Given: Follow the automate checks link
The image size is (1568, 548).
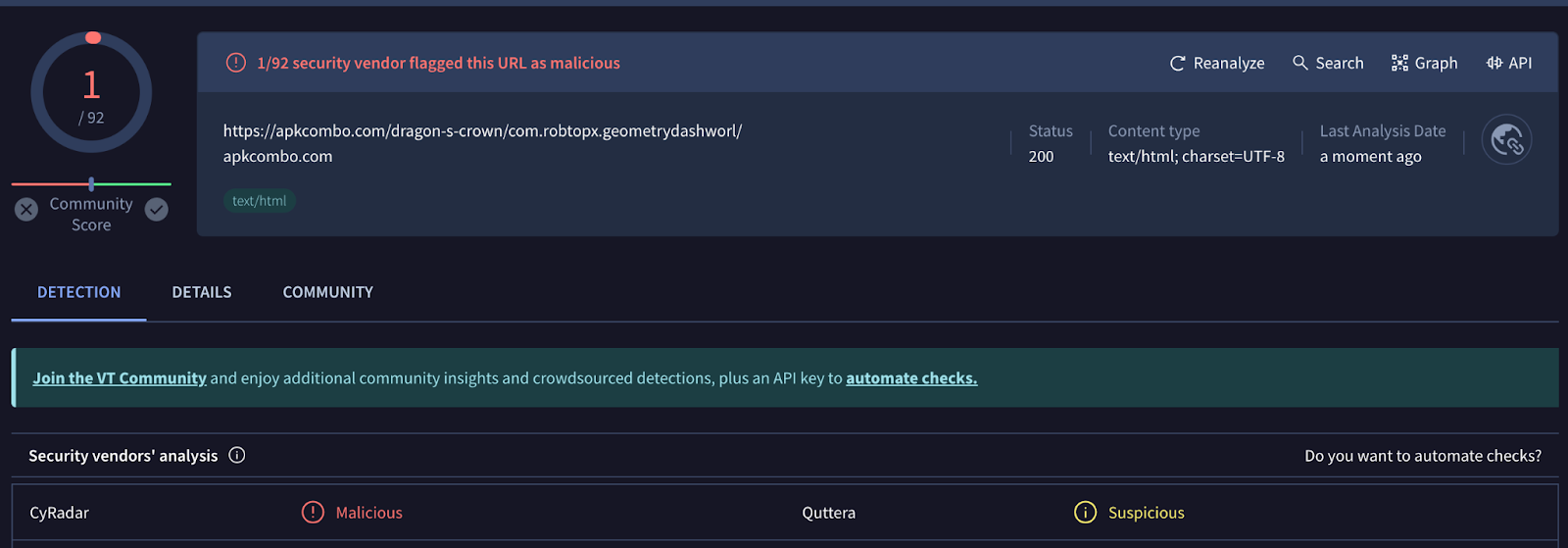Looking at the screenshot, I should 911,378.
